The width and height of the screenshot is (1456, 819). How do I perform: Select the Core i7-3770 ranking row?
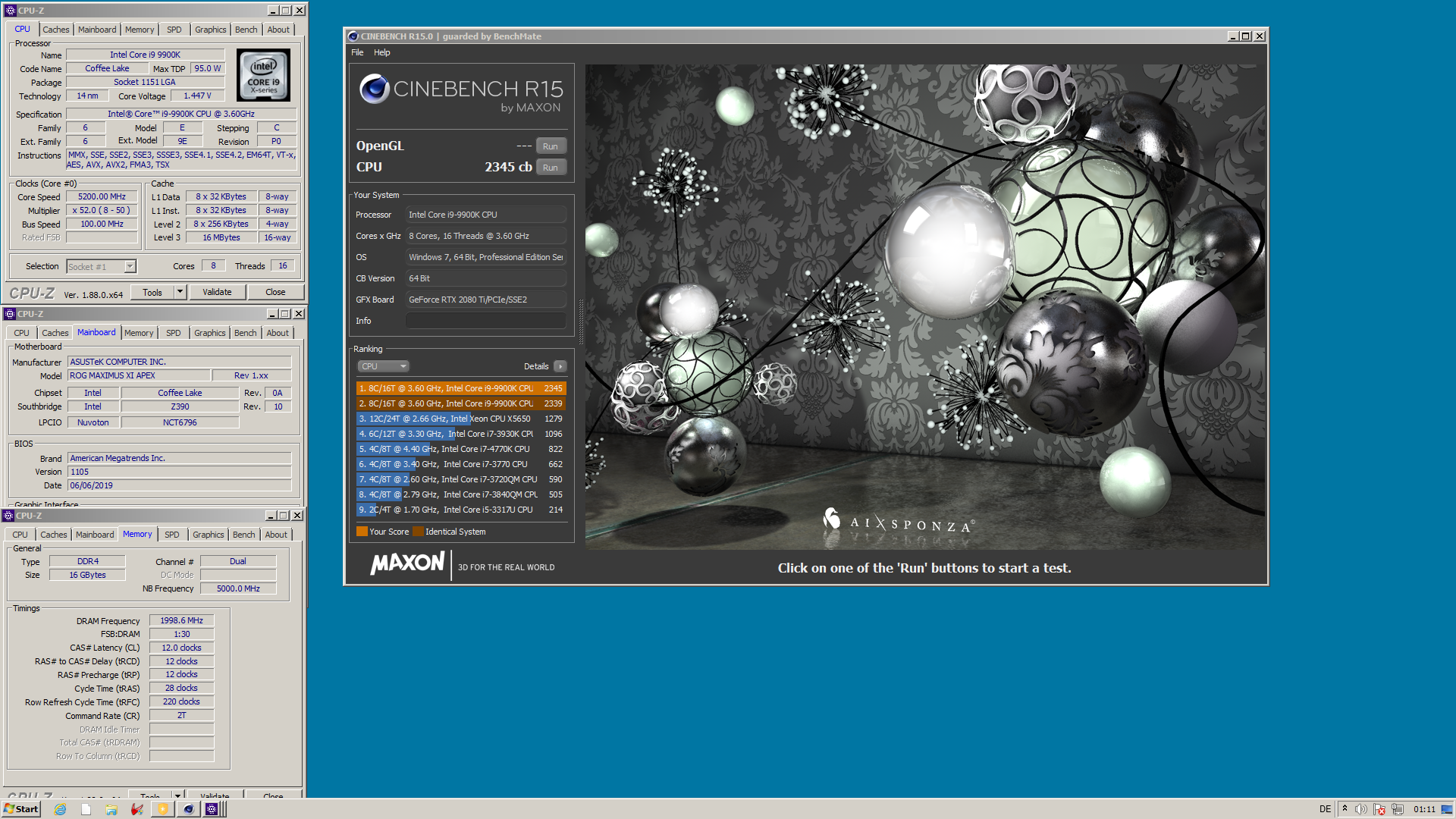461,464
